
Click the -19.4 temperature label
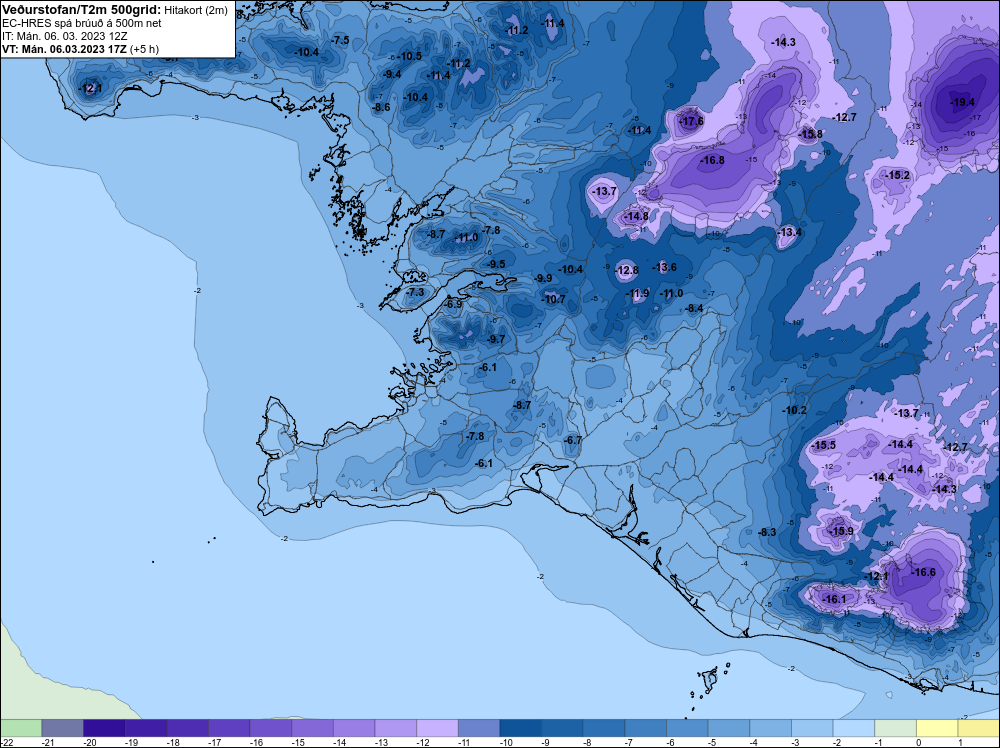962,102
